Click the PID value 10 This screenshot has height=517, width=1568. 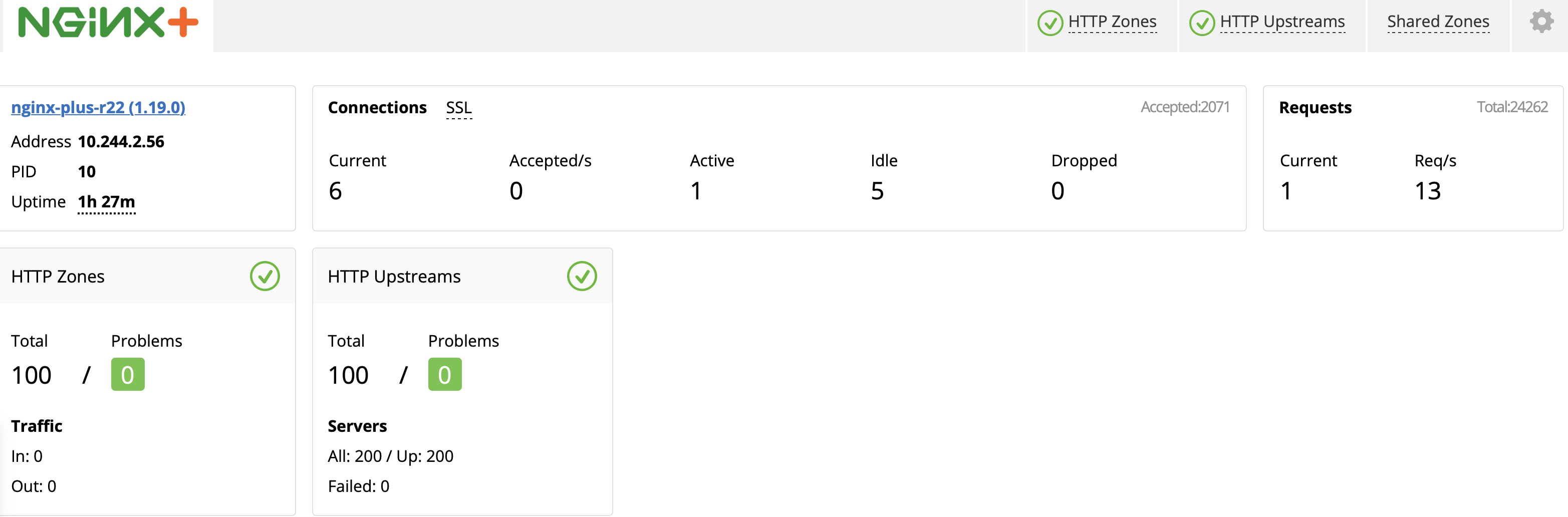pos(87,172)
